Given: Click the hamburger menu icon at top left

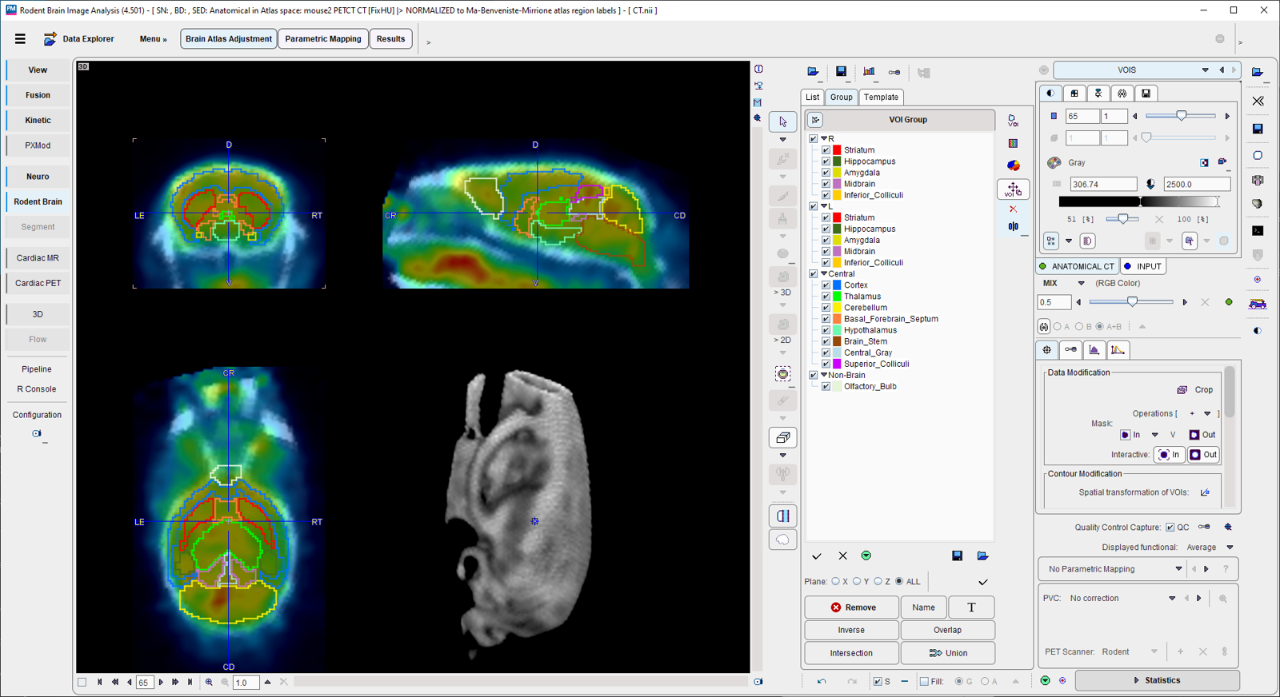Looking at the screenshot, I should (20, 39).
